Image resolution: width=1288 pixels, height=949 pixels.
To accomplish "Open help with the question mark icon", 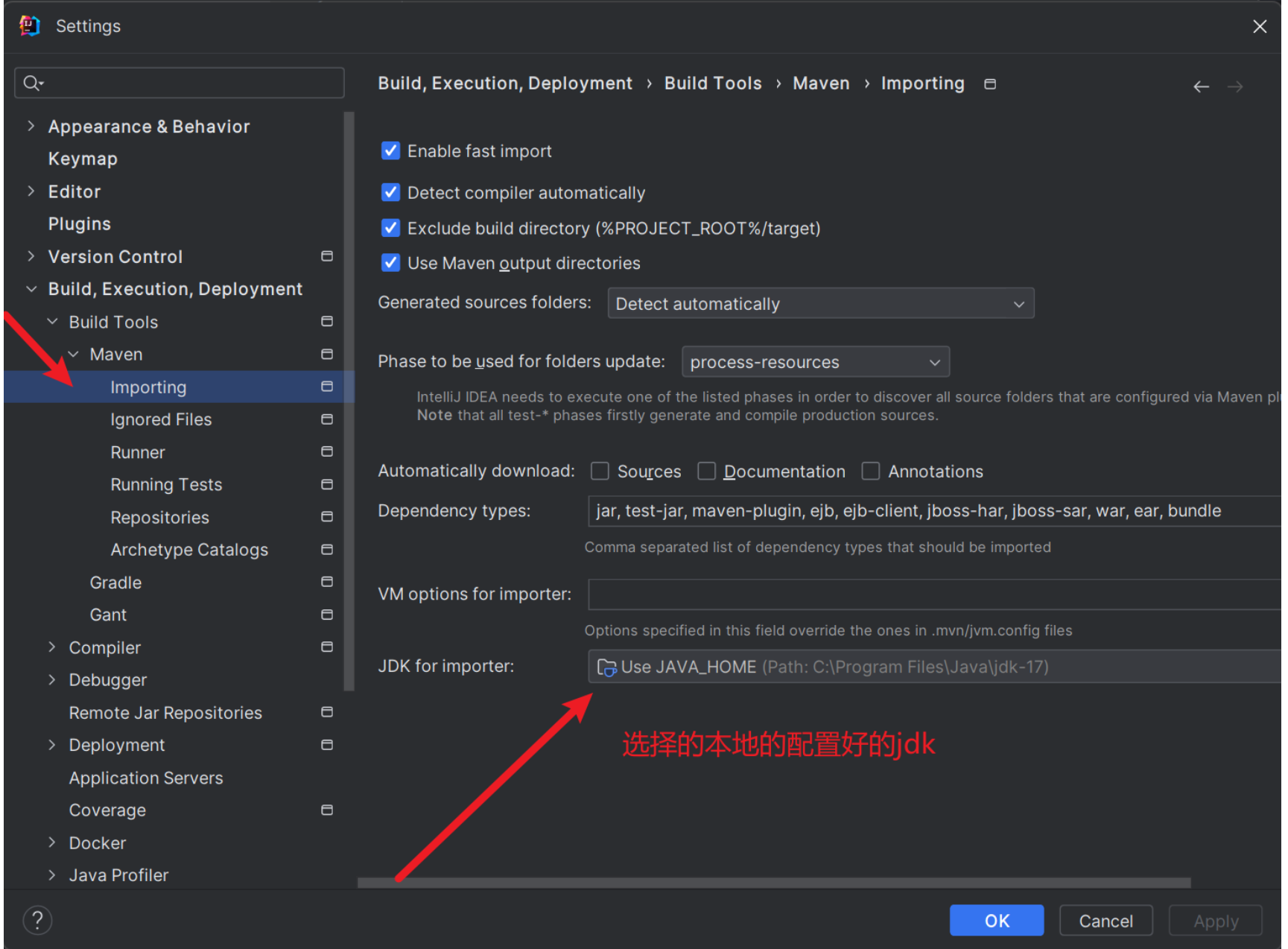I will click(37, 920).
